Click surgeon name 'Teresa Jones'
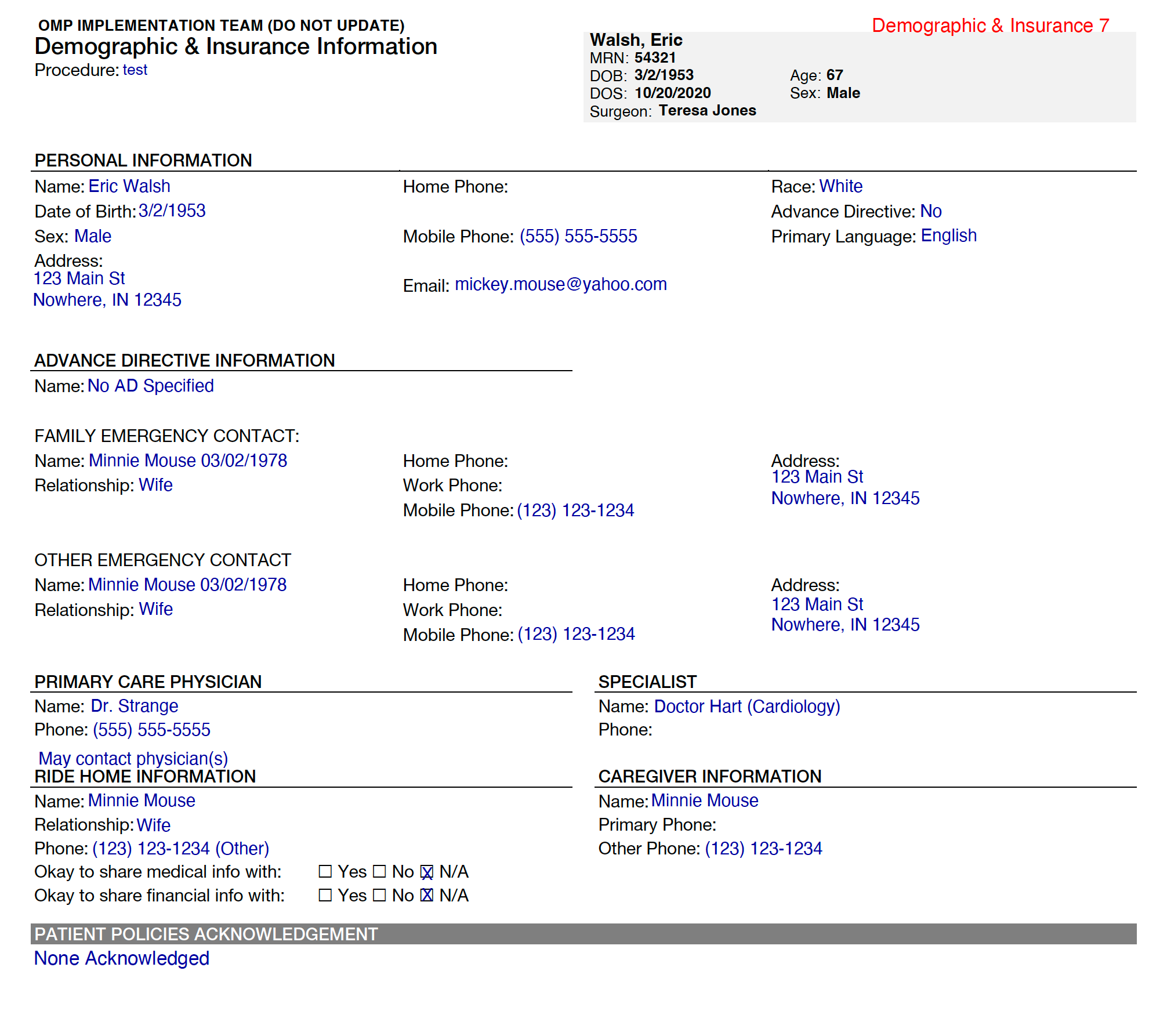 pyautogui.click(x=708, y=110)
